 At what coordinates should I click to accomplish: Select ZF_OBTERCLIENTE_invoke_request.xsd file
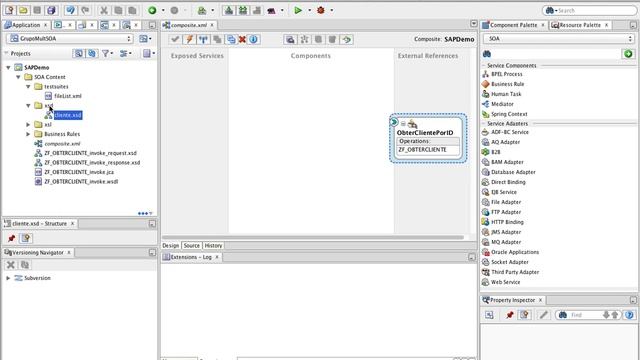(x=90, y=153)
